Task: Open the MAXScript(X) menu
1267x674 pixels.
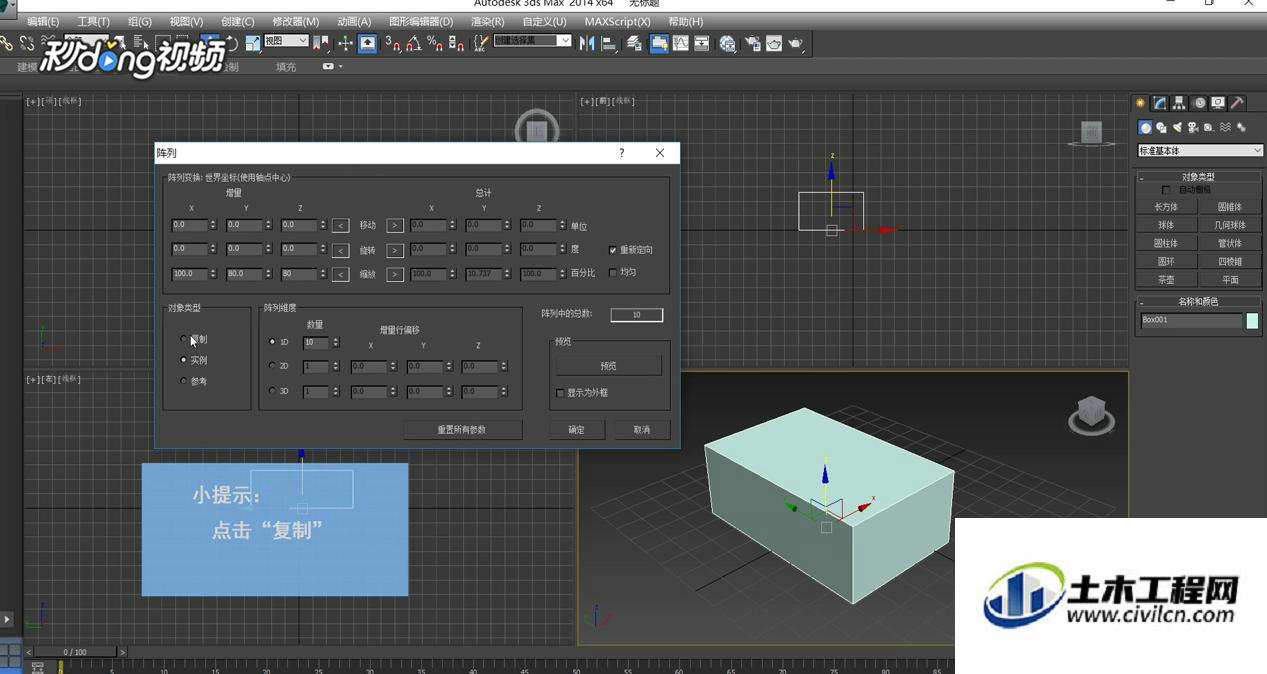Action: point(617,21)
